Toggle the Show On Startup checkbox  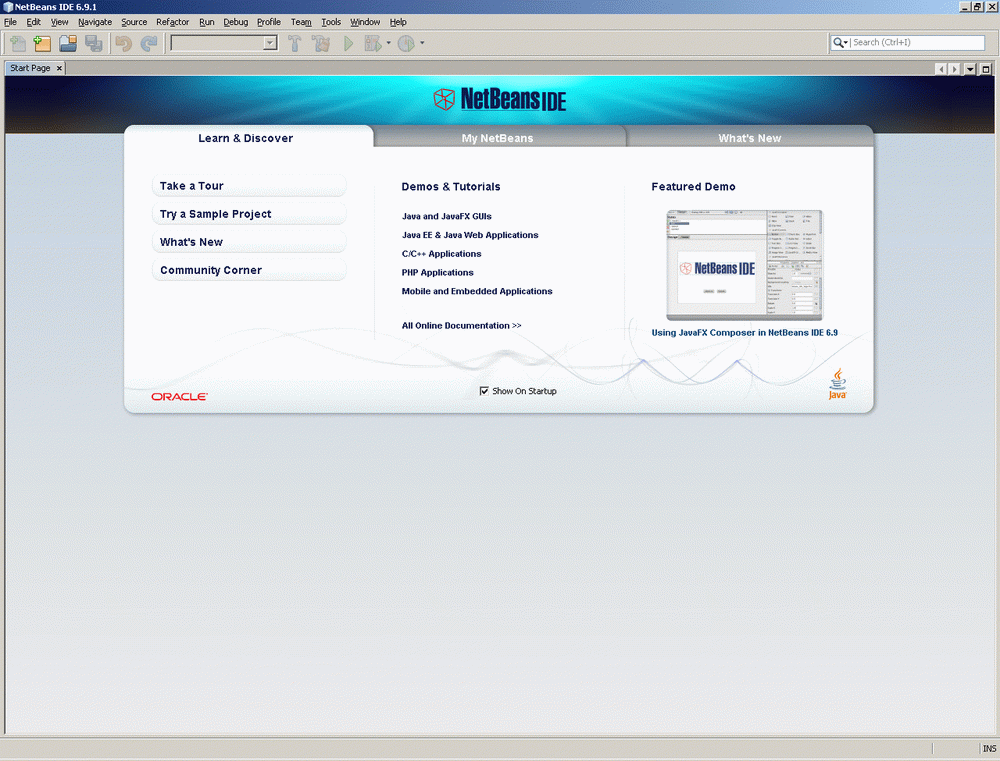(484, 391)
